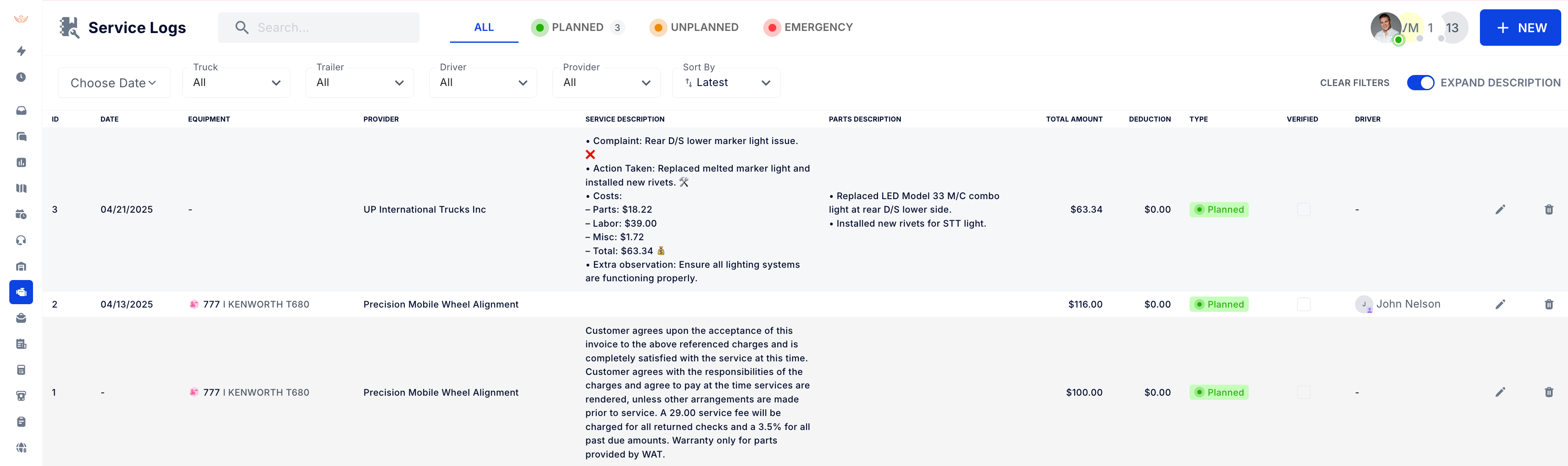The width and height of the screenshot is (1568, 466).
Task: Open the Provider filter dropdown
Action: (x=606, y=83)
